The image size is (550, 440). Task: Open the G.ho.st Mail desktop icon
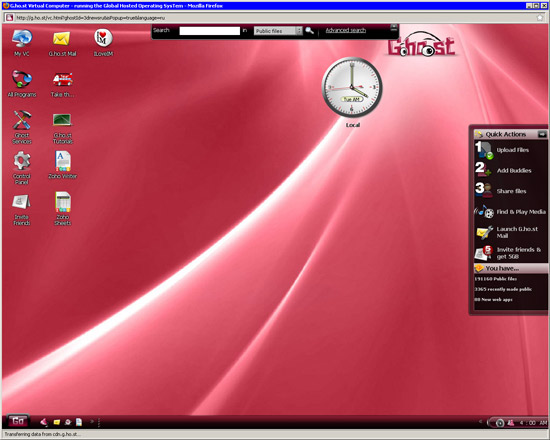pyautogui.click(x=62, y=39)
